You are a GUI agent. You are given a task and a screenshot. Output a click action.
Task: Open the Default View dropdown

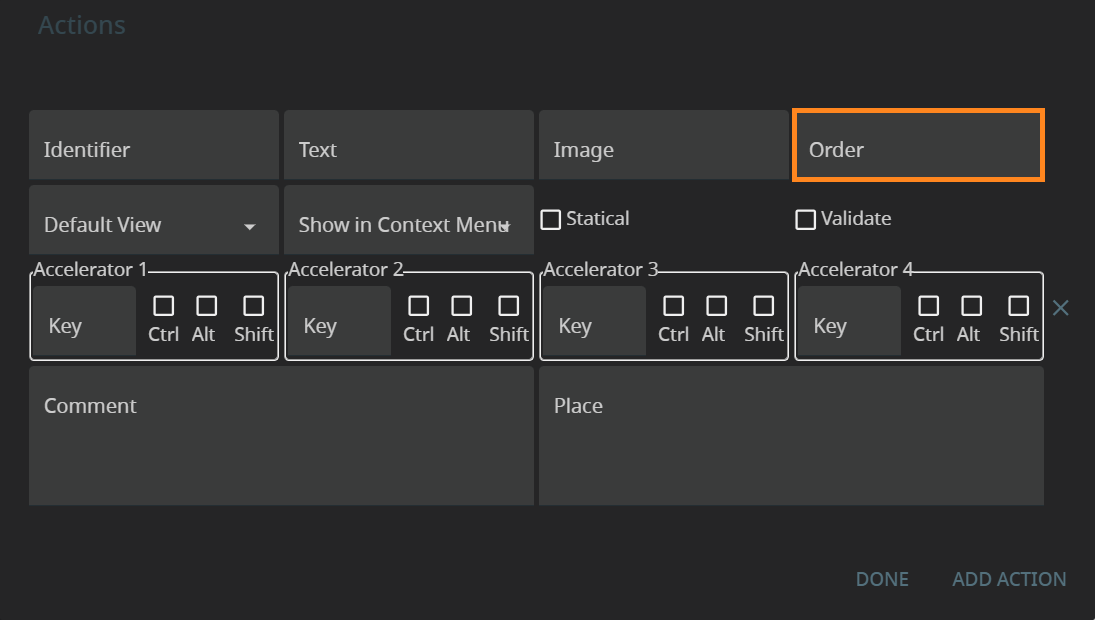[154, 225]
